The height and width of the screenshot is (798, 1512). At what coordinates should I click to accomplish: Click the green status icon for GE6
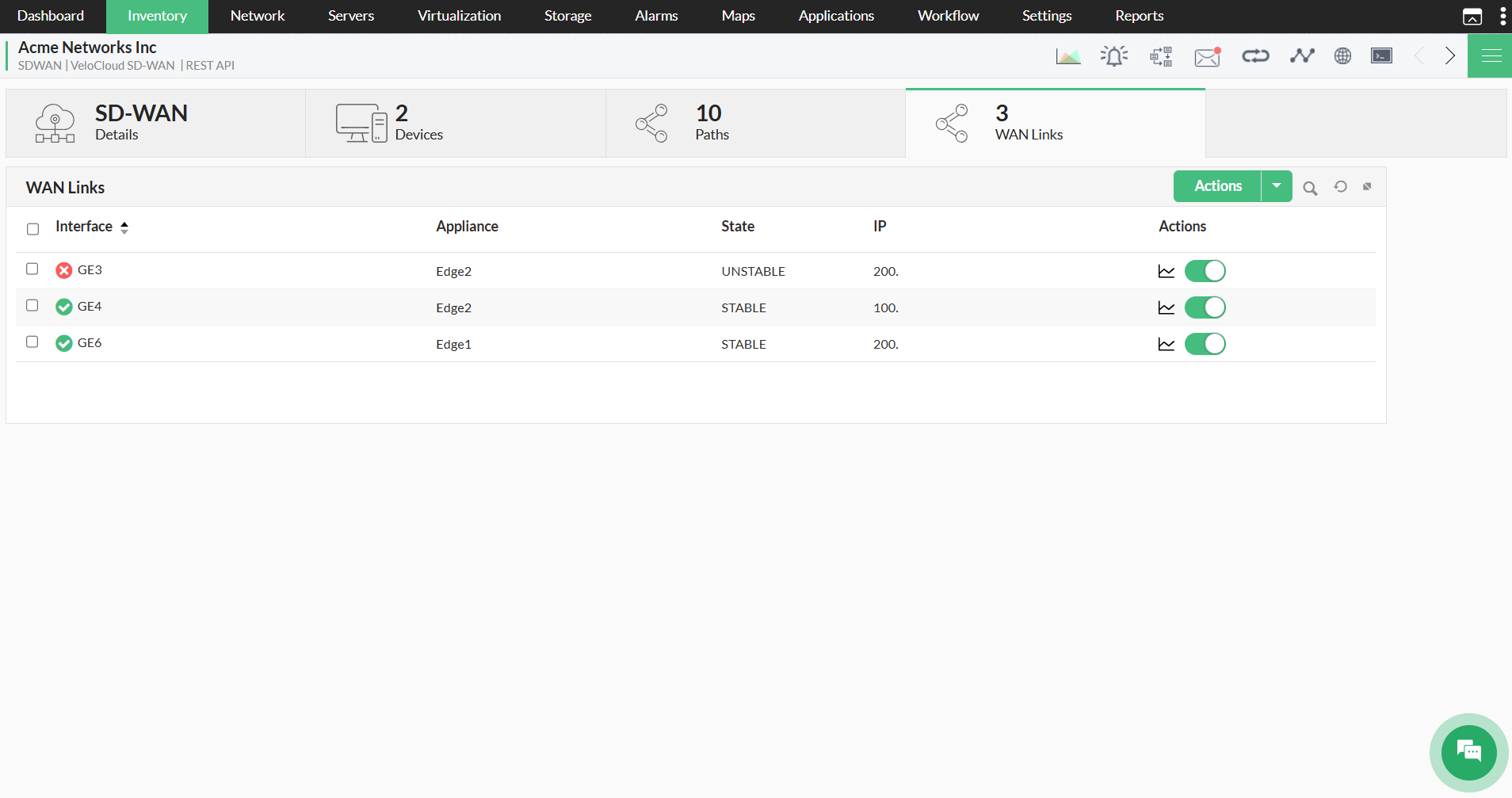[64, 343]
